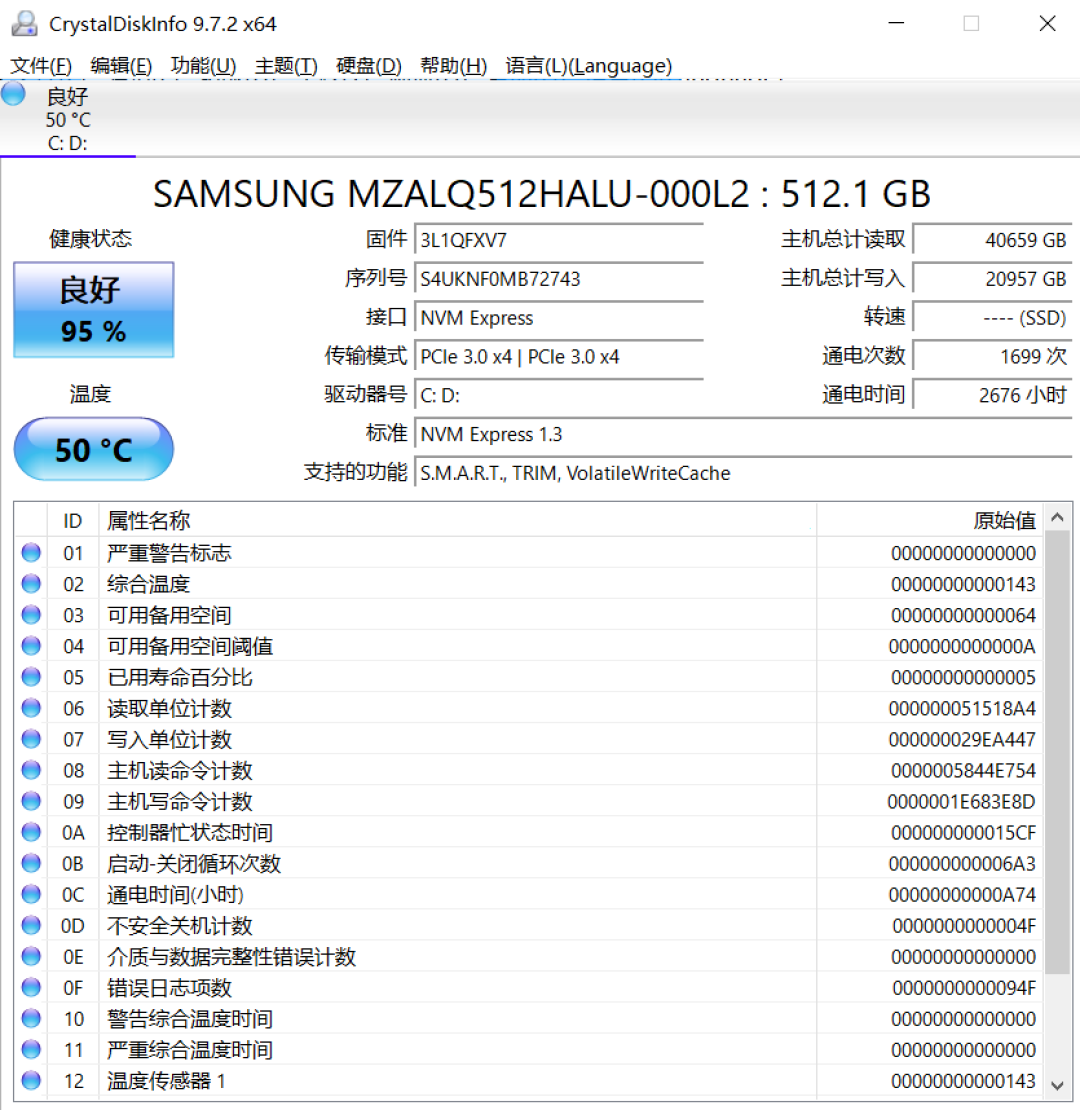Open the 帮助(H) menu
Screen dimensions: 1080x1110
[453, 66]
